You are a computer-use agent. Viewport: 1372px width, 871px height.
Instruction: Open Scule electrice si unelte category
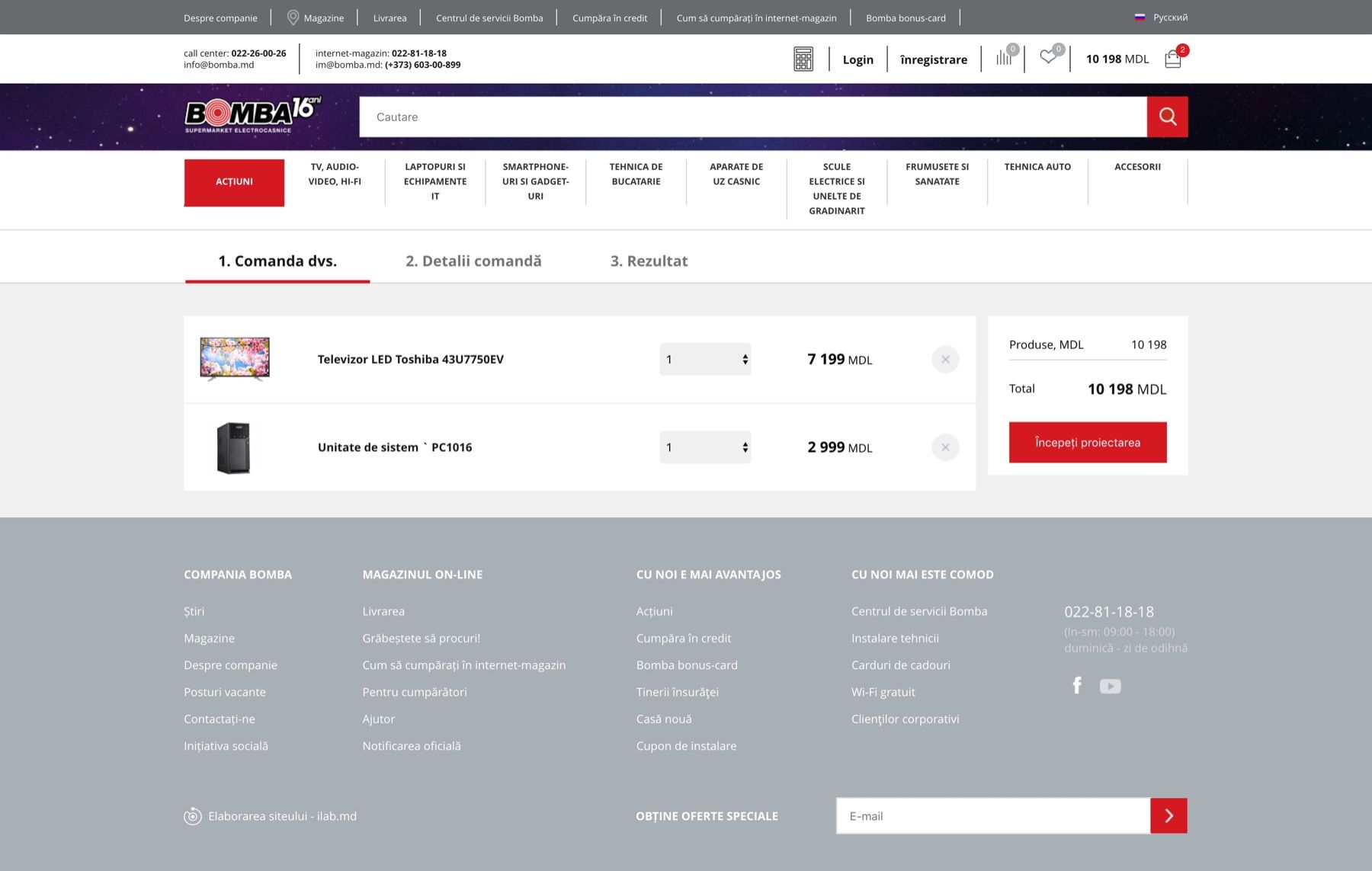point(837,188)
